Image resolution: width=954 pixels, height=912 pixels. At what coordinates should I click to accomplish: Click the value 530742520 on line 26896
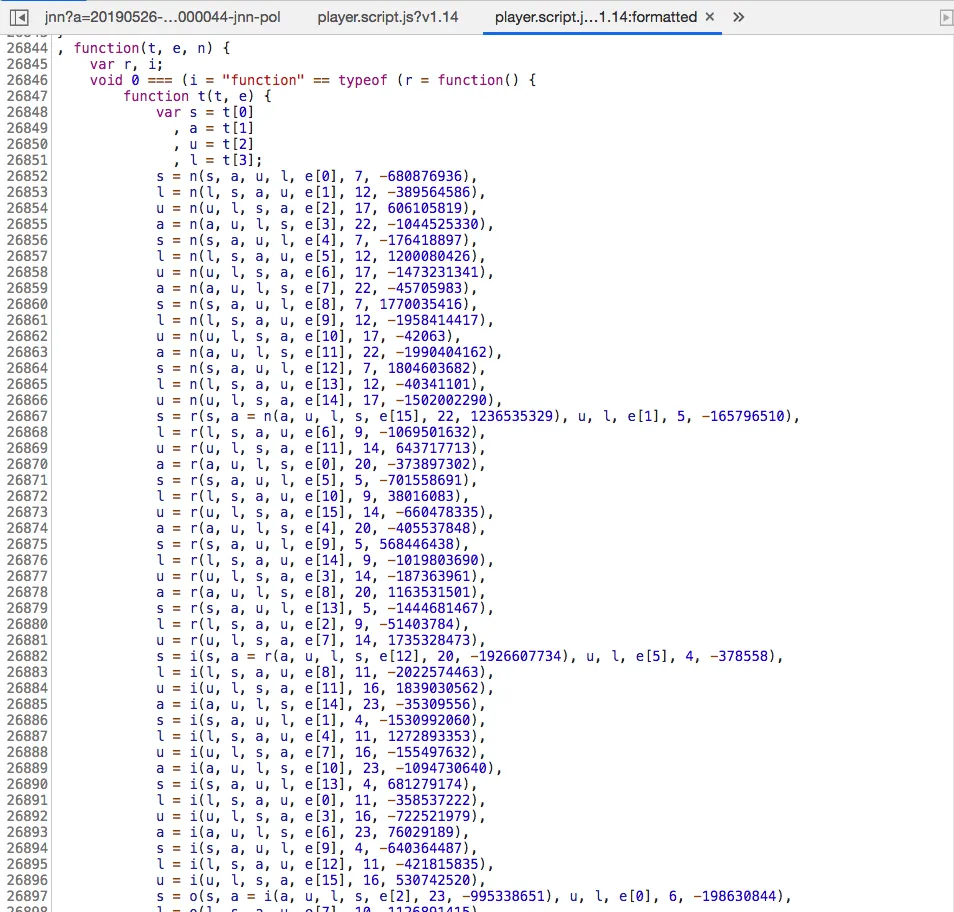[x=433, y=880]
